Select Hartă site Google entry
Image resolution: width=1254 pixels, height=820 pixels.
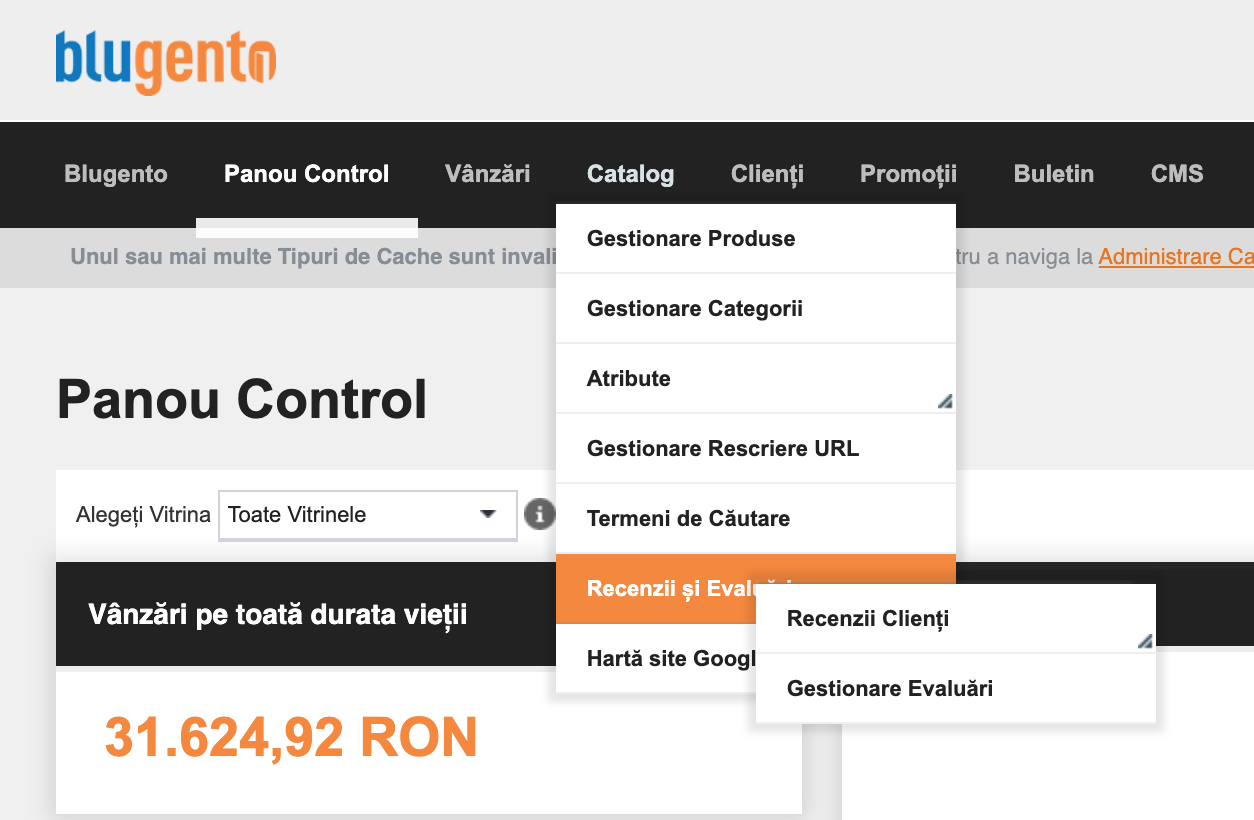tap(656, 658)
